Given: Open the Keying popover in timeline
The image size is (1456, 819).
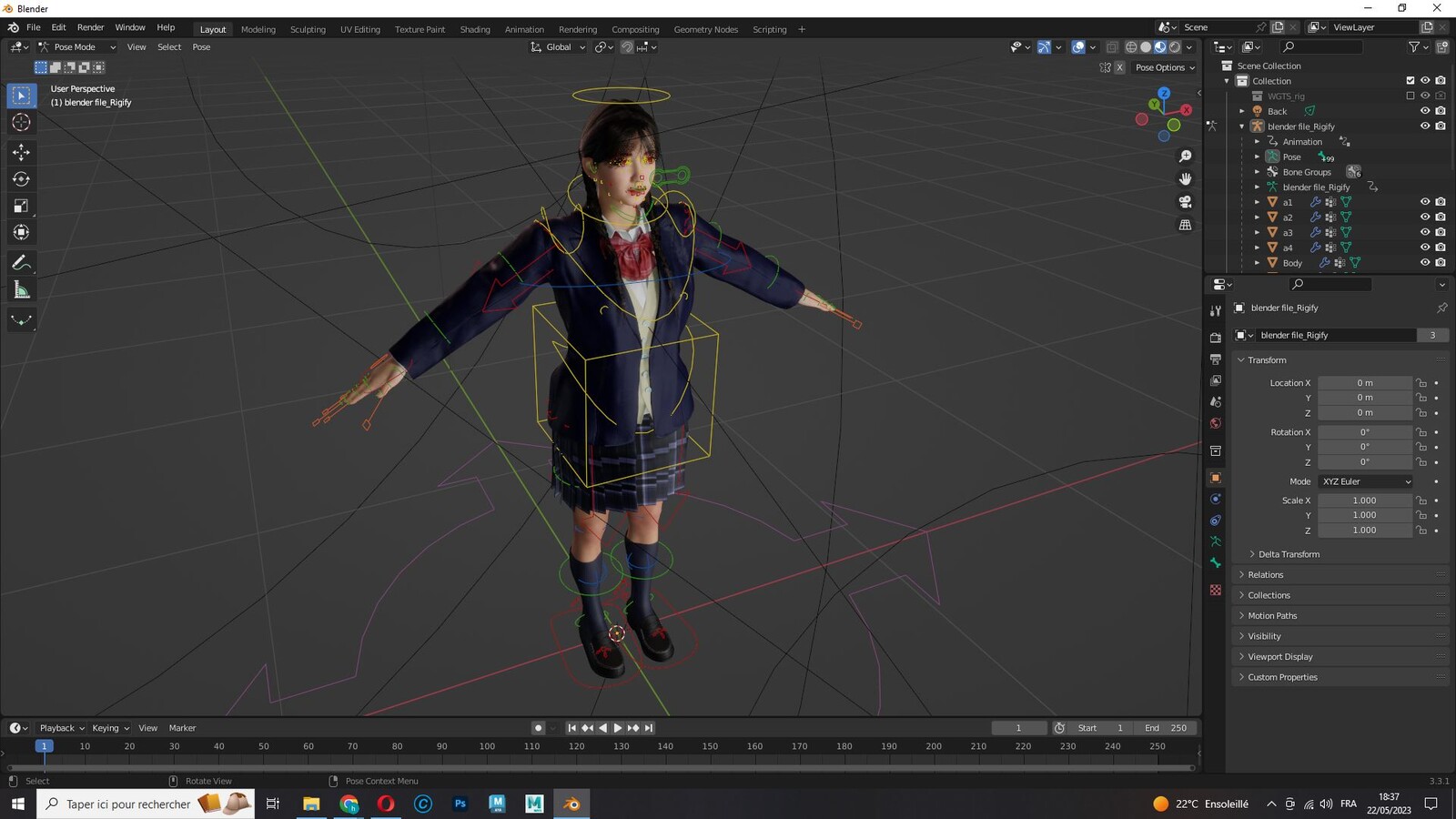Looking at the screenshot, I should [110, 728].
